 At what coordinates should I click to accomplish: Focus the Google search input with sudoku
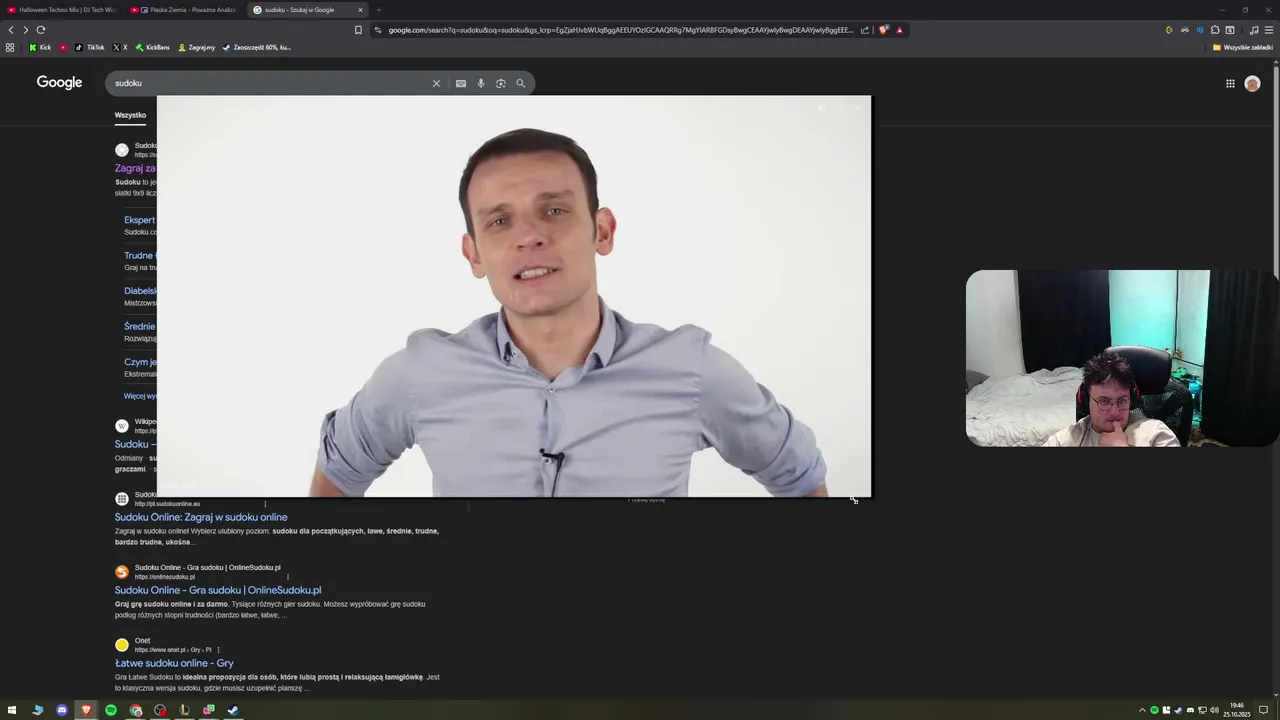[x=270, y=83]
